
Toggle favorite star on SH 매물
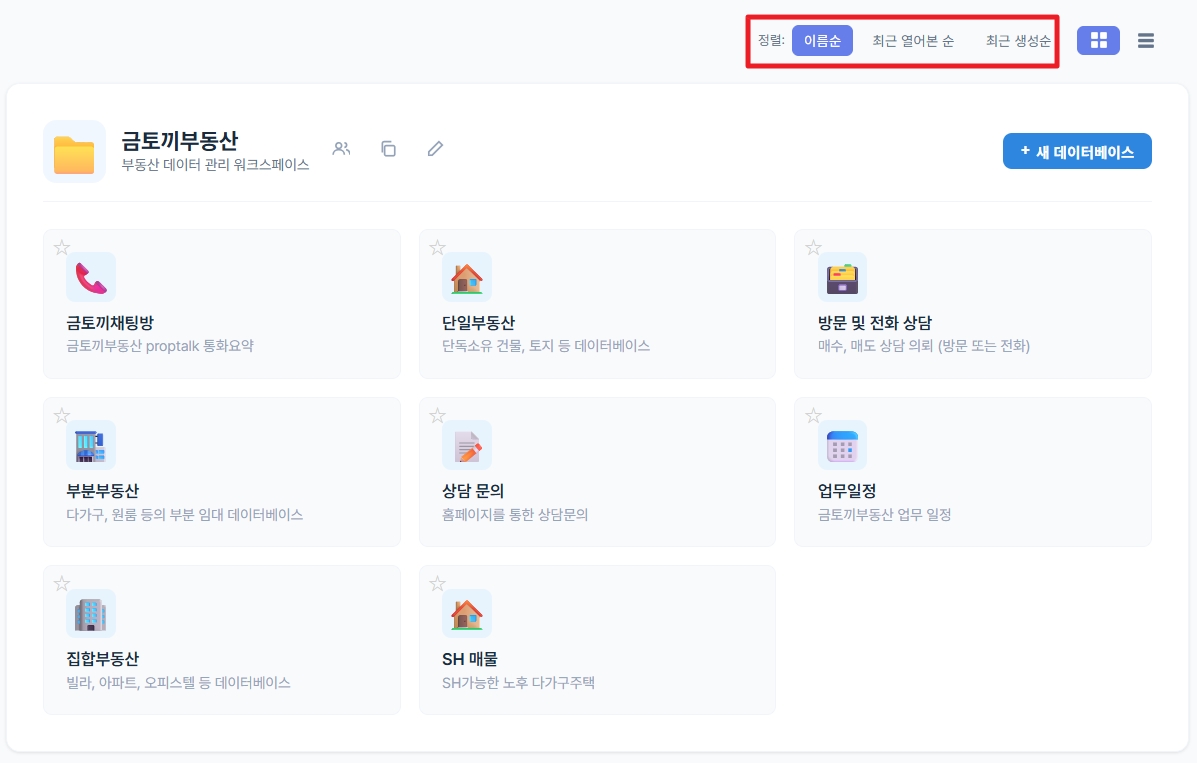[x=437, y=584]
